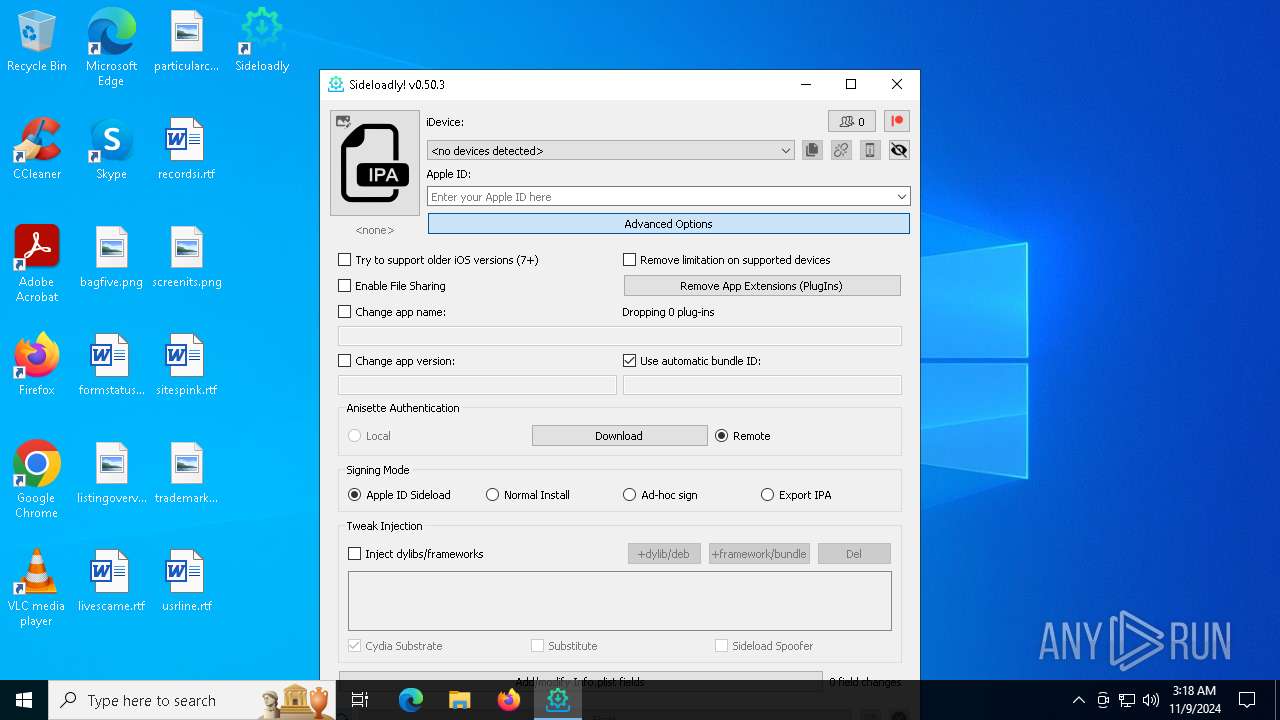
Task: Select the particularc image file on desktop
Action: (x=186, y=42)
